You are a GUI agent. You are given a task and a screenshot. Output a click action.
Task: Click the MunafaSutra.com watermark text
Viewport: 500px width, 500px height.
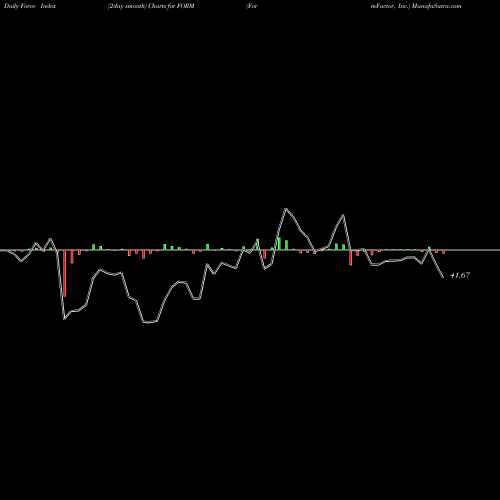point(436,6)
